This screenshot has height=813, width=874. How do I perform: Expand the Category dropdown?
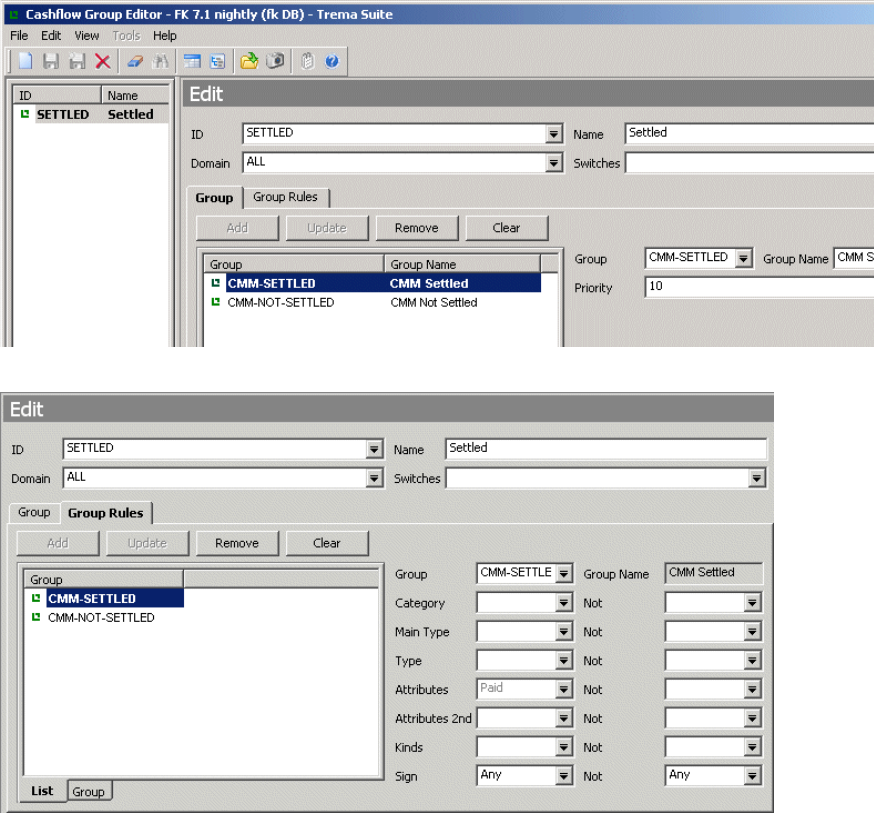click(x=564, y=604)
